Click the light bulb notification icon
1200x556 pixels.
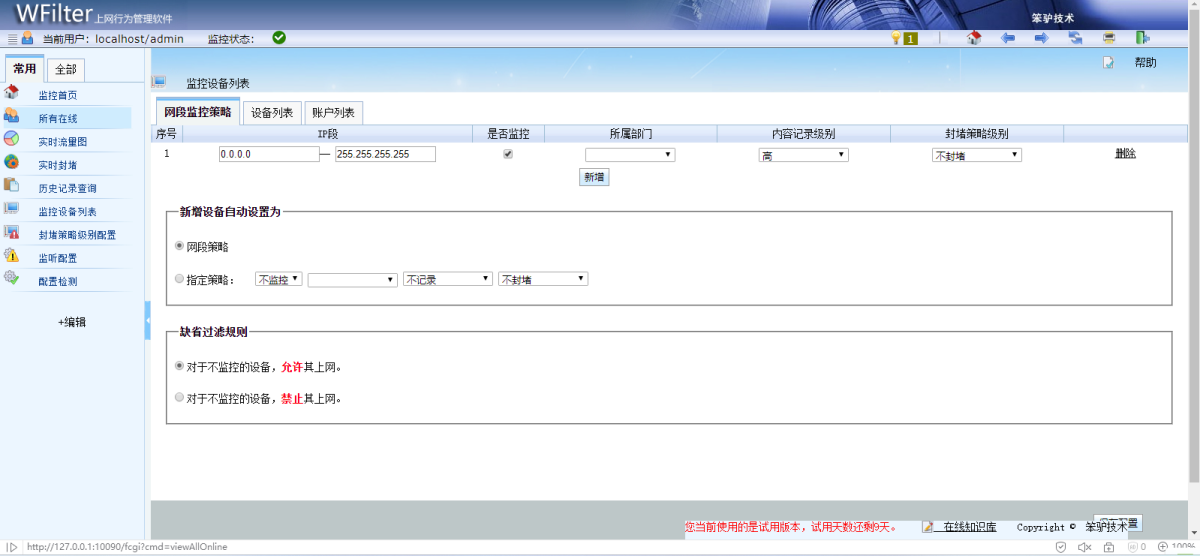tap(896, 38)
